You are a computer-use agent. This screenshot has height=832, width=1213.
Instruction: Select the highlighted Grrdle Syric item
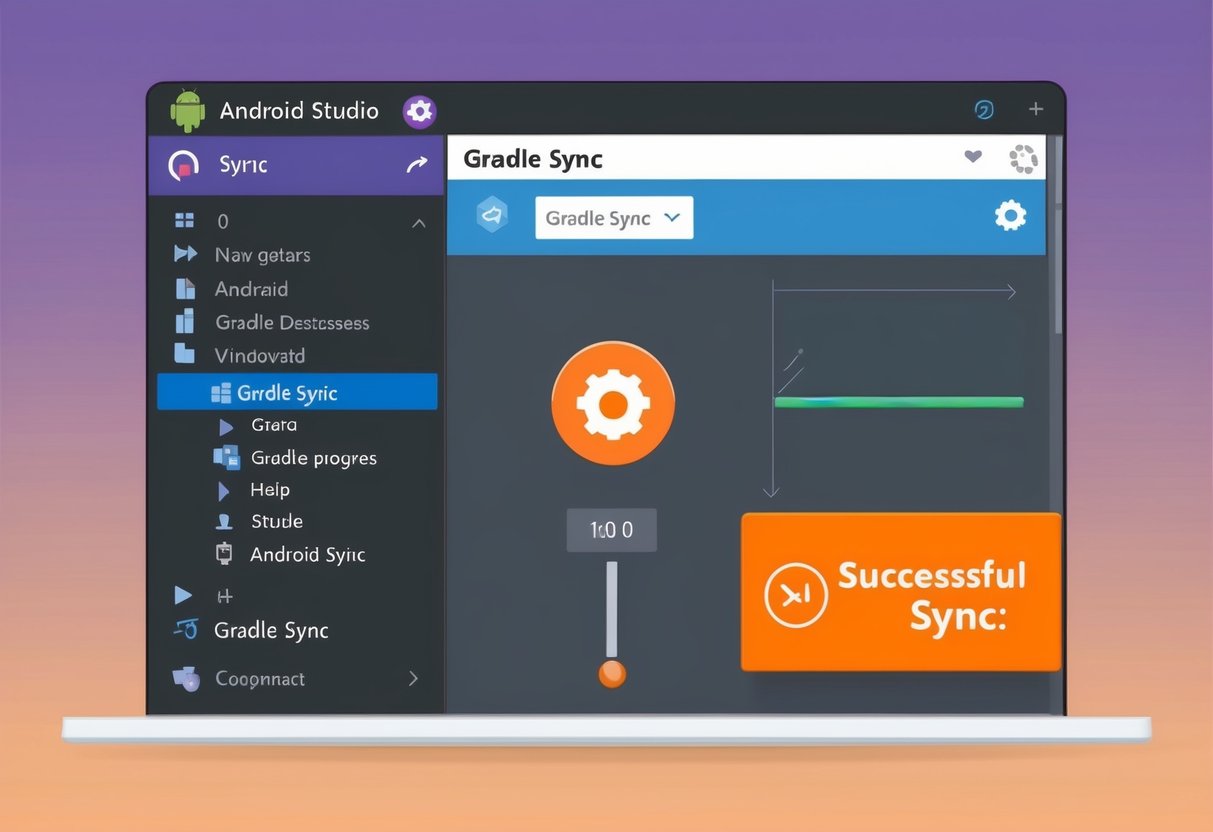297,392
